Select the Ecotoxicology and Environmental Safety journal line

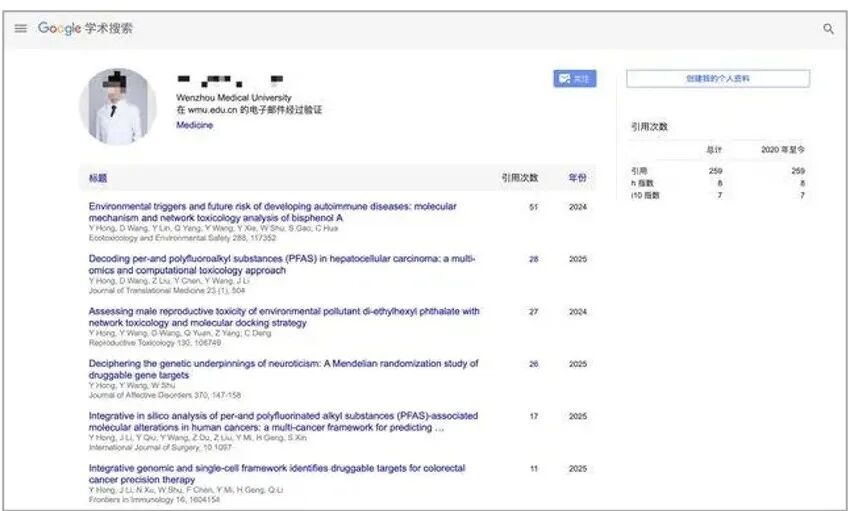(182, 238)
